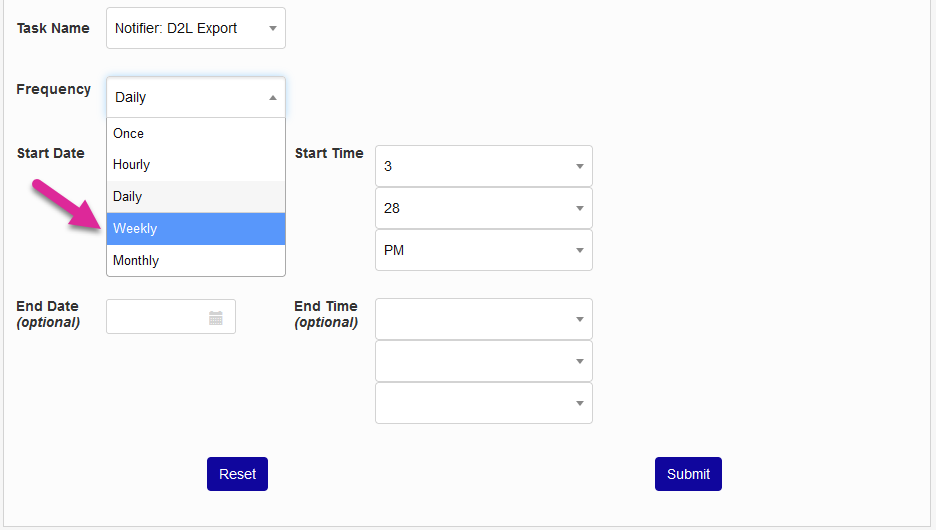This screenshot has height=530, width=936.
Task: Choose the Hourly frequency option
Action: click(x=196, y=165)
